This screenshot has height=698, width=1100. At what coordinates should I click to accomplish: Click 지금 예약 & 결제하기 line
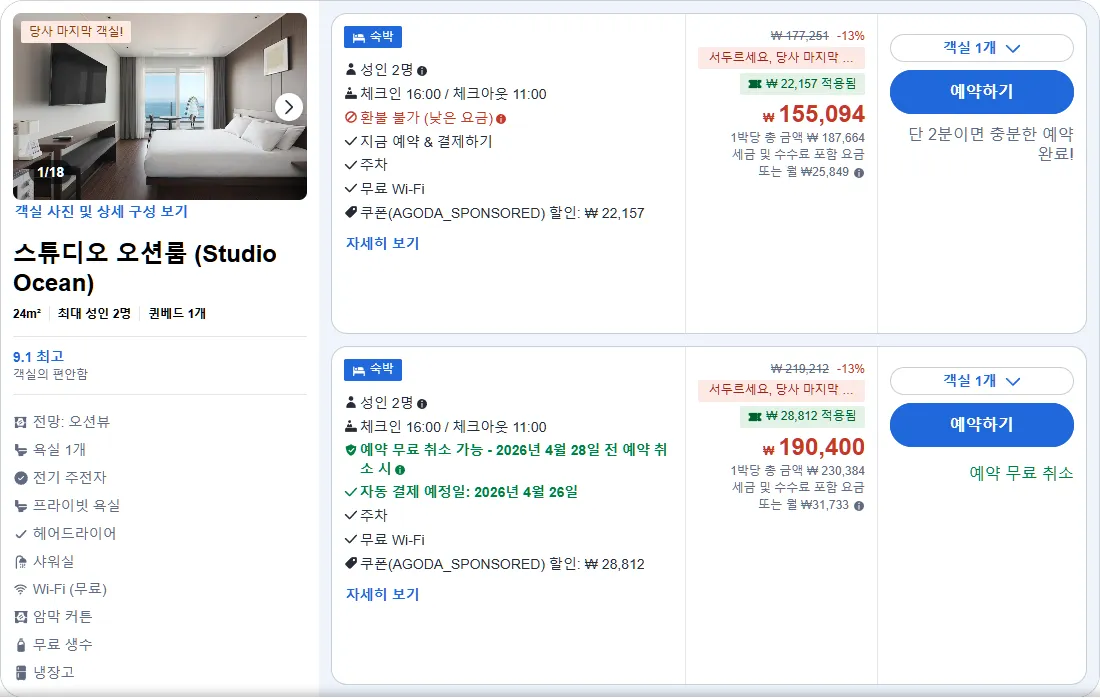click(x=426, y=142)
